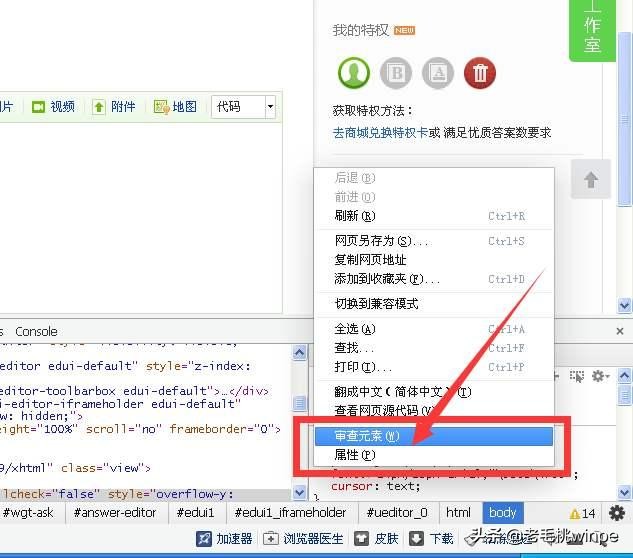This screenshot has height=558, width=633.
Task: Click the select-element inspect icon in devtools
Action: tap(577, 376)
